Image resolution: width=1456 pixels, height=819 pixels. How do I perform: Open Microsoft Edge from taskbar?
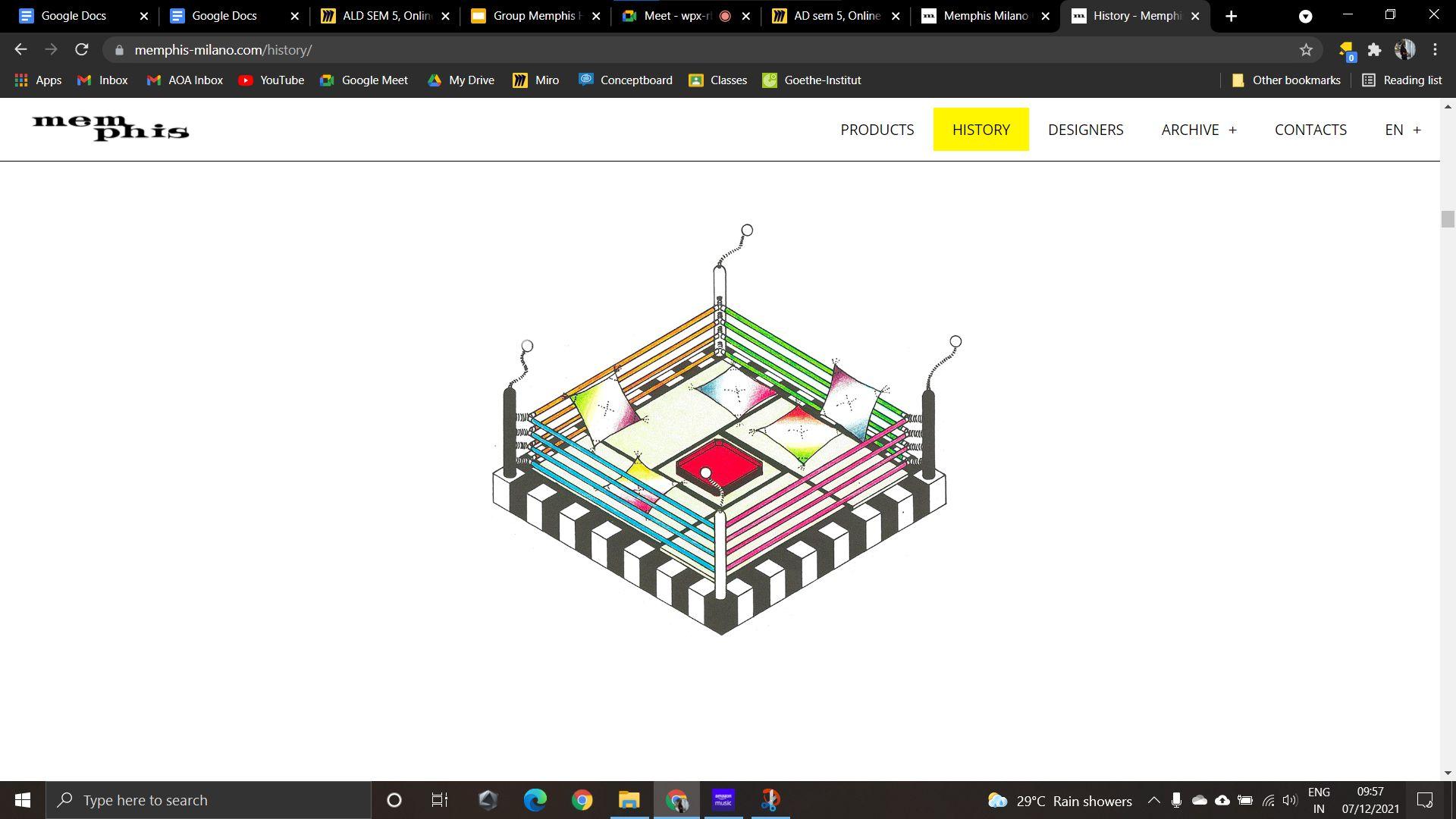pyautogui.click(x=535, y=800)
